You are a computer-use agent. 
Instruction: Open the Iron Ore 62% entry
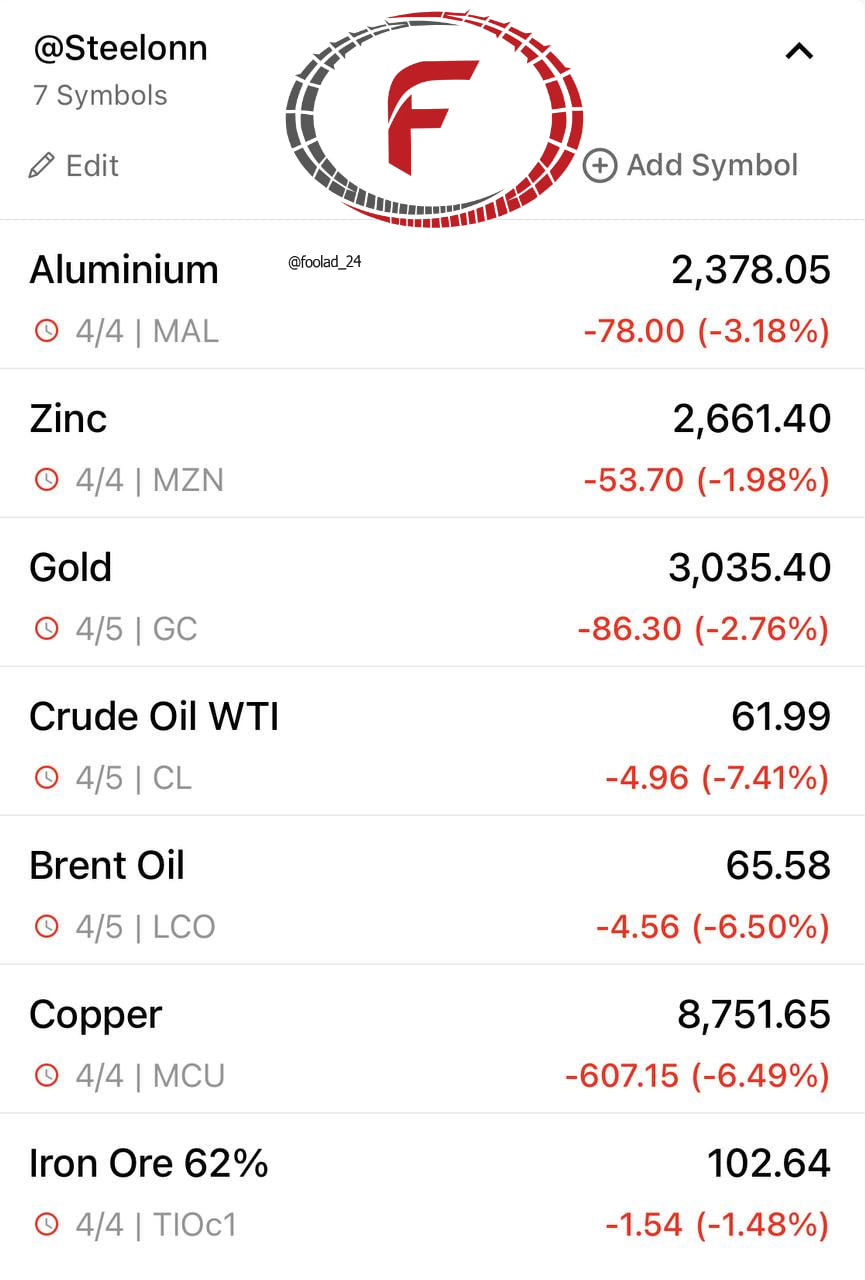click(432, 1189)
